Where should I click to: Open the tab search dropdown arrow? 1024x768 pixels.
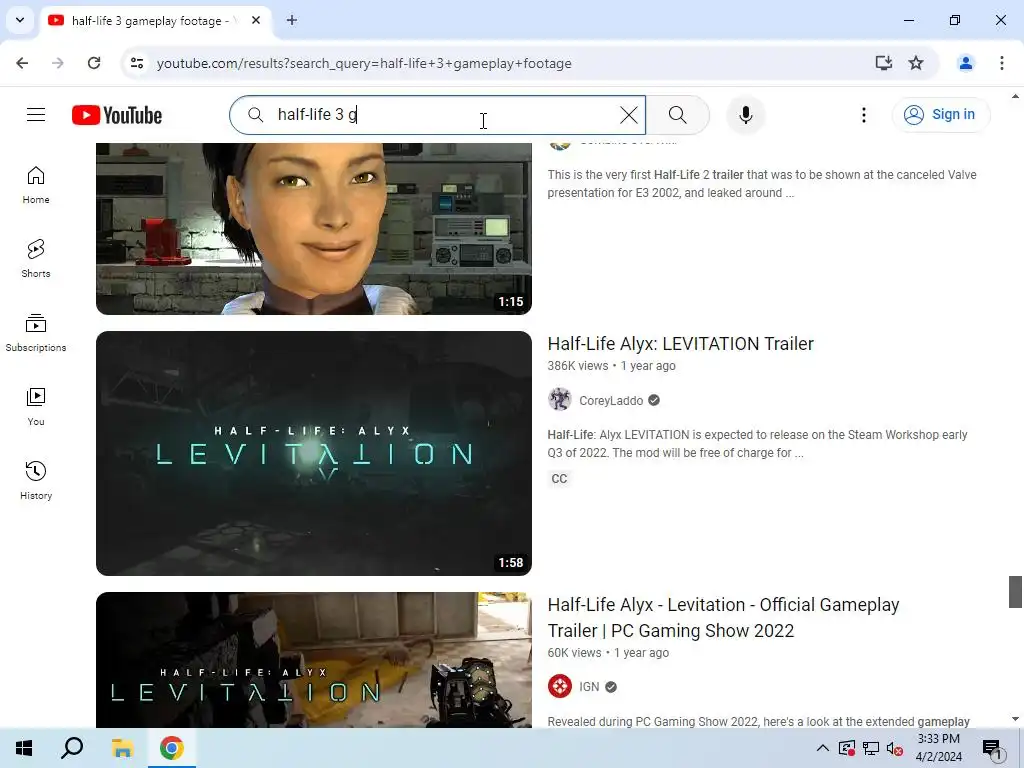(20, 20)
